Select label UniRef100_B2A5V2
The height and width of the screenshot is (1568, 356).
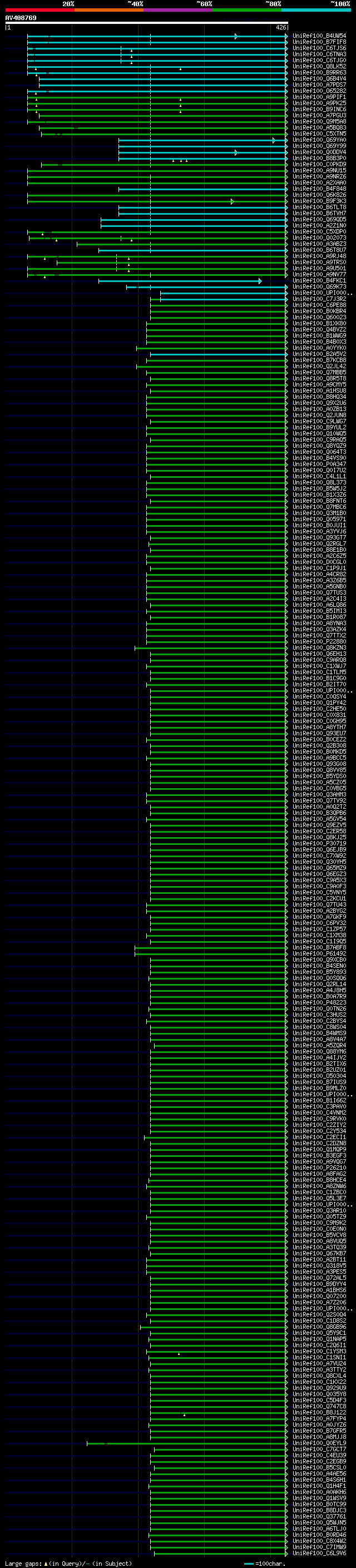point(319,354)
